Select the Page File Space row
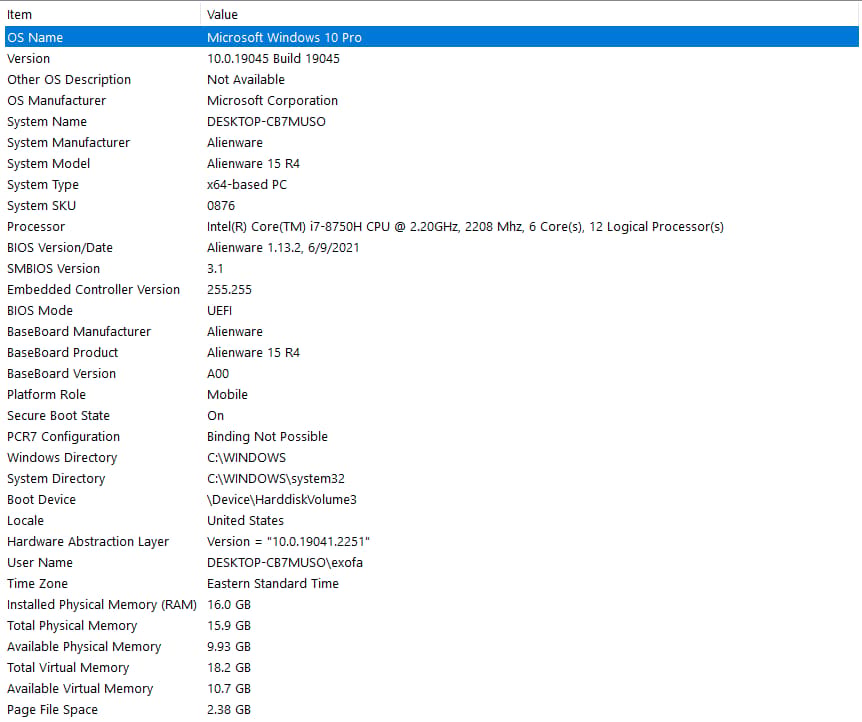Viewport: 862px width, 722px height. 432,710
